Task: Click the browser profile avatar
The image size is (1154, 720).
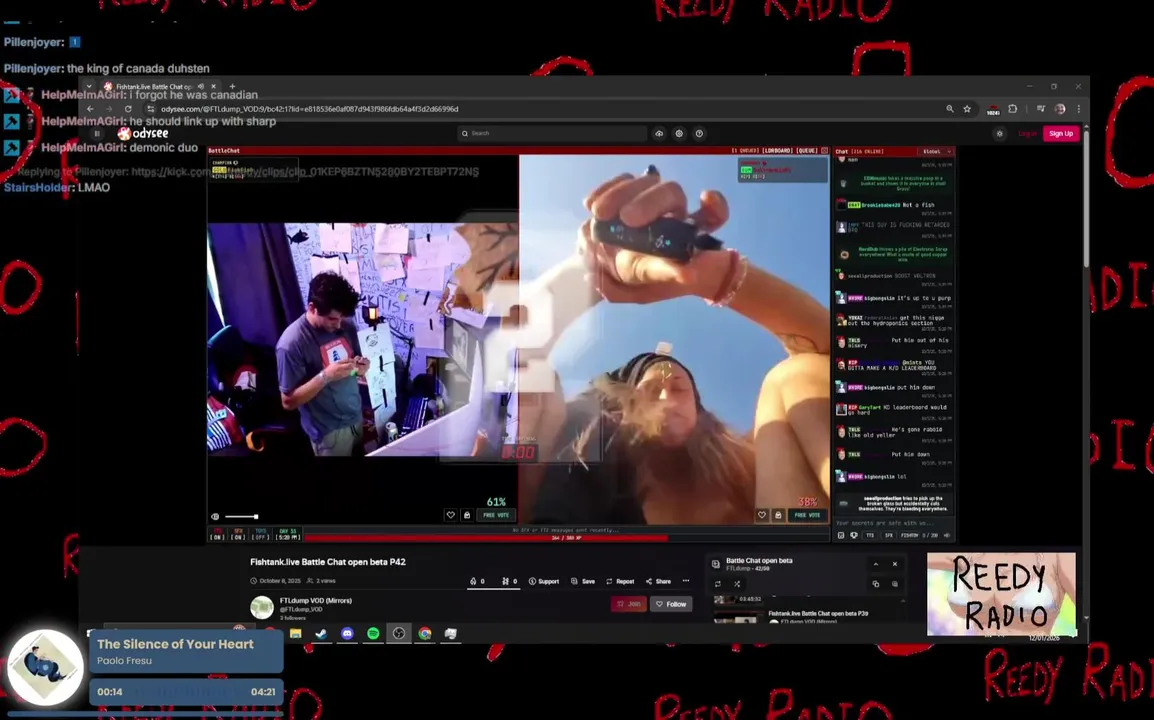Action: click(x=1060, y=109)
